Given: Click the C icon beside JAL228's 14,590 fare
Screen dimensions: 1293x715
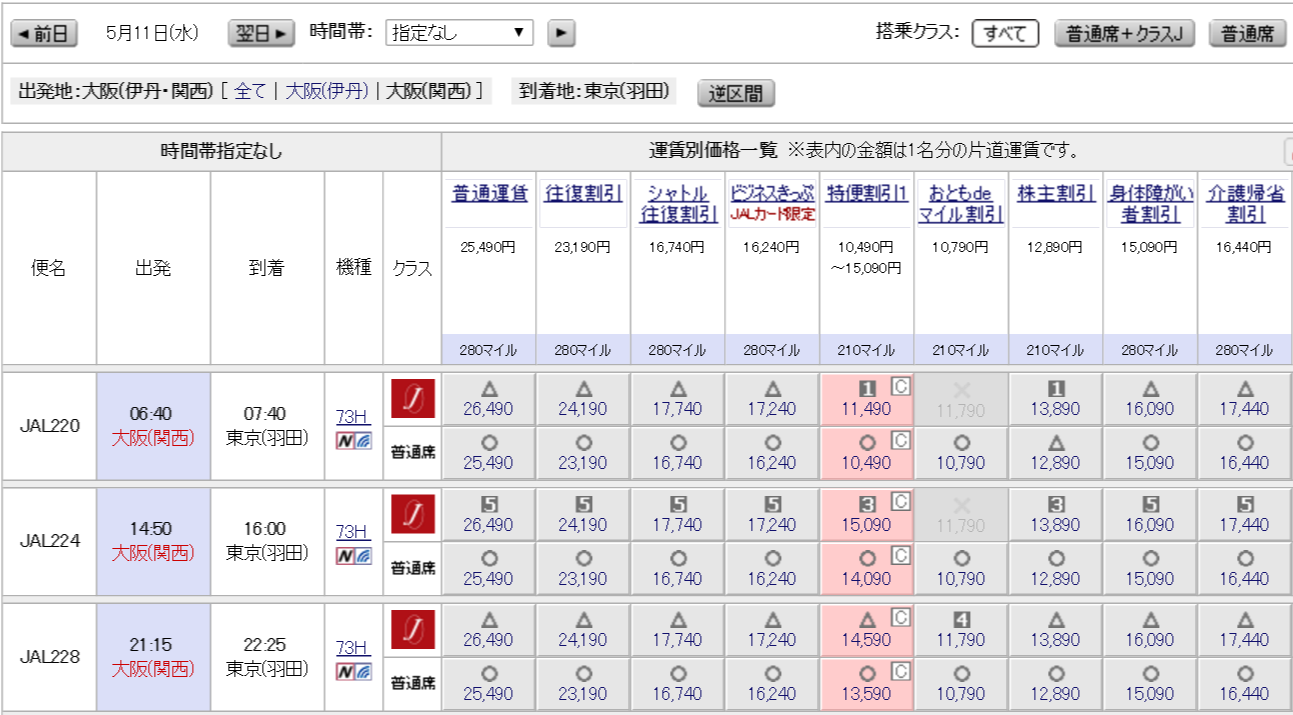Looking at the screenshot, I should (900, 617).
